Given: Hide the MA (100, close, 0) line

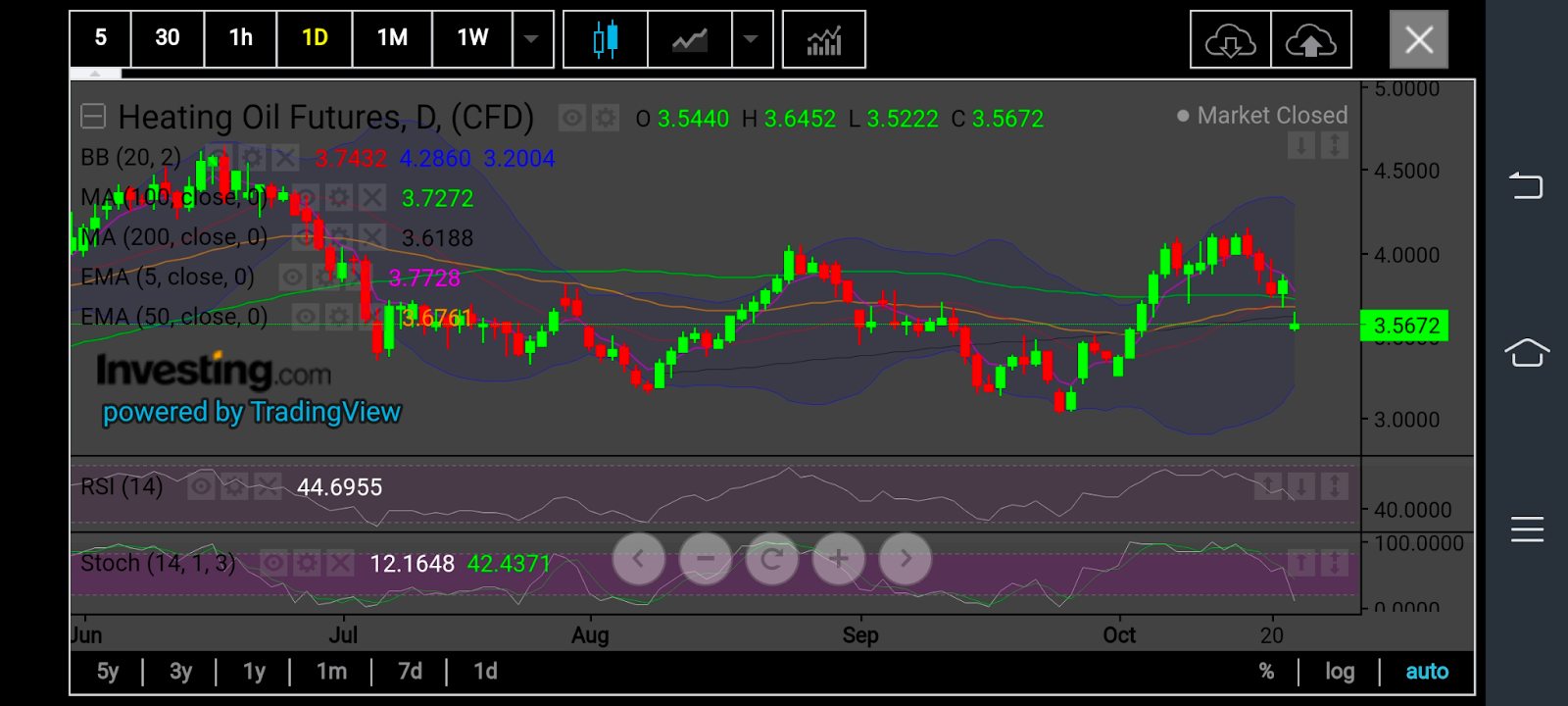Looking at the screenshot, I should (x=306, y=198).
